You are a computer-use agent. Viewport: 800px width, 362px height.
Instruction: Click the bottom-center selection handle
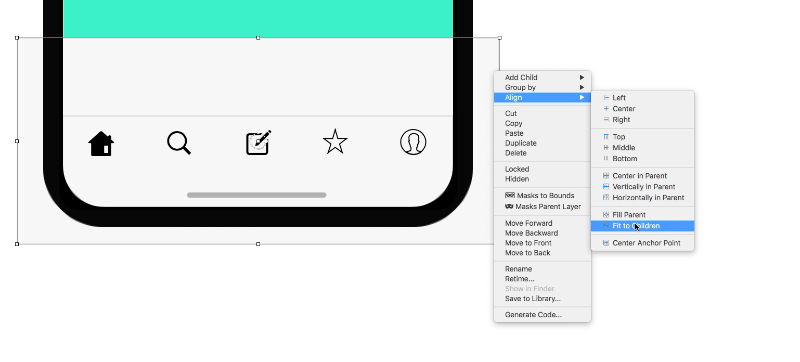click(258, 244)
